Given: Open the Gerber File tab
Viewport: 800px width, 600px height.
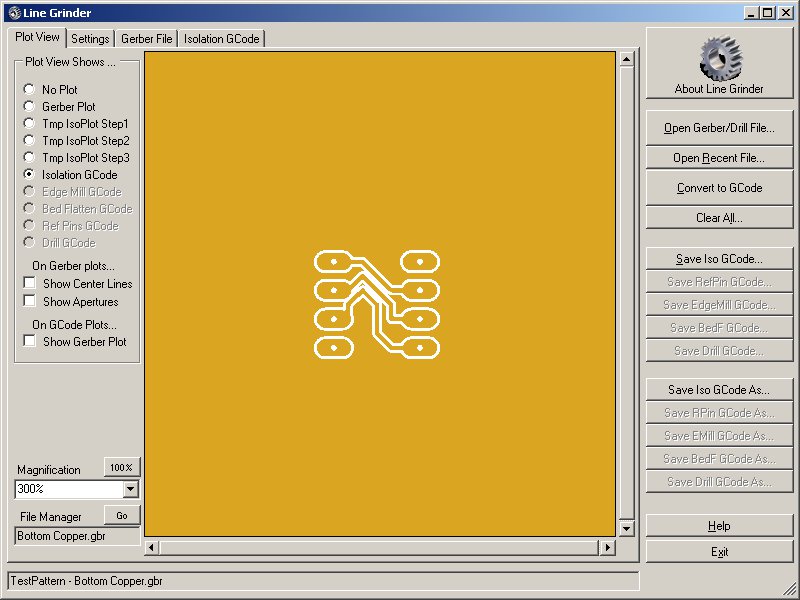Looking at the screenshot, I should coord(147,39).
